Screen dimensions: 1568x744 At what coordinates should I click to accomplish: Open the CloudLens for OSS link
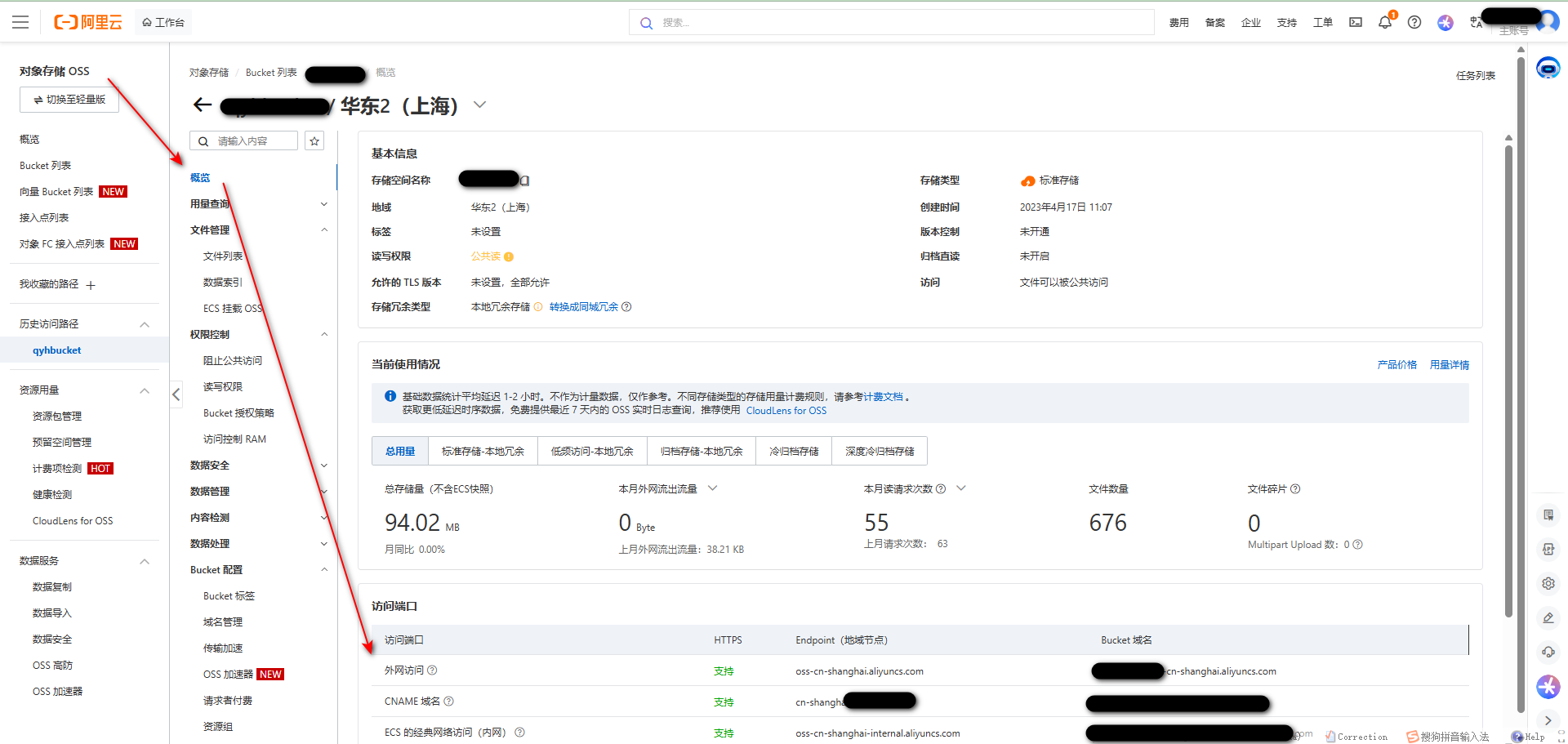(x=786, y=411)
